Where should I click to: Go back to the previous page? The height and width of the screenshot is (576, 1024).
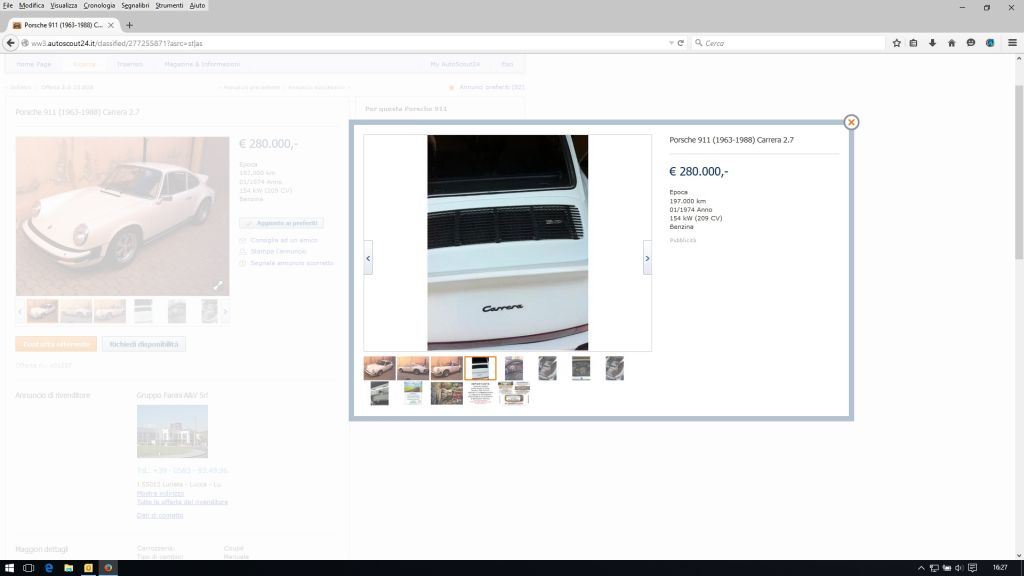10,43
